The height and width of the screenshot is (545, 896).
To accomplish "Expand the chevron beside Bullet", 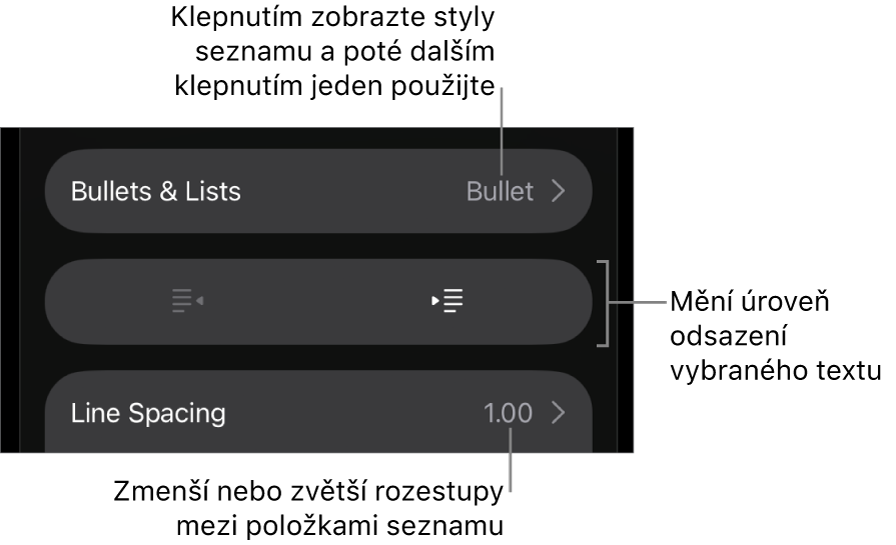I will coord(558,191).
